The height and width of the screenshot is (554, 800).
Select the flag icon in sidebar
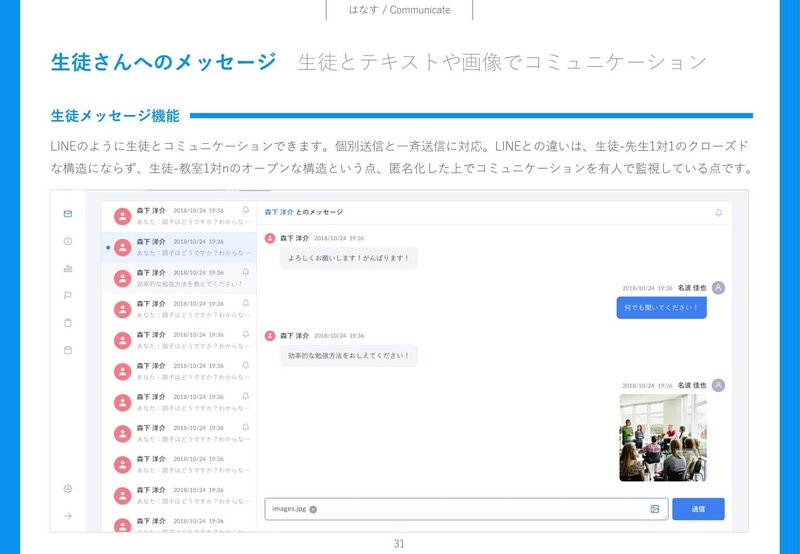click(68, 295)
